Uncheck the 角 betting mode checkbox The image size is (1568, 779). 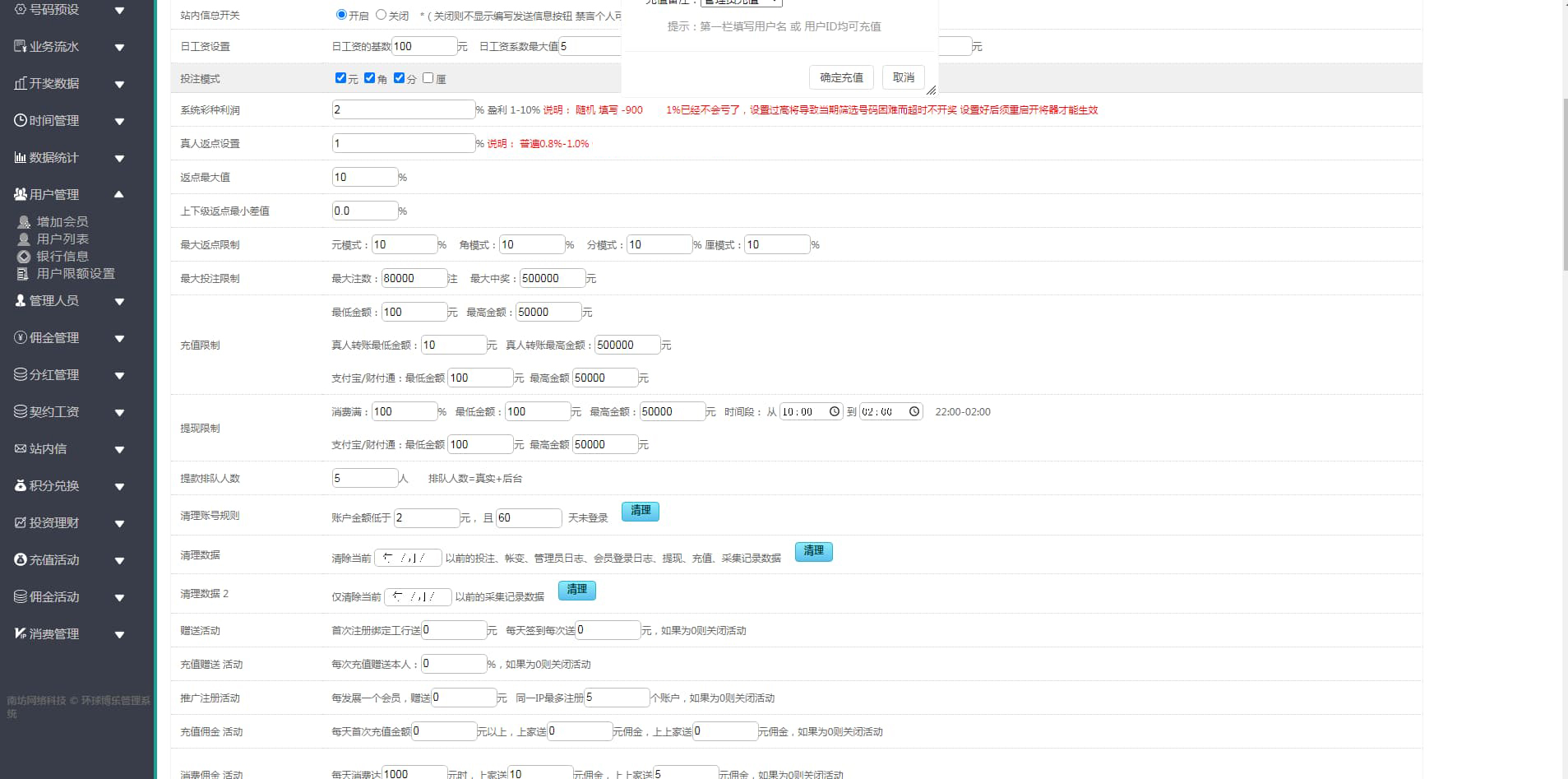point(369,78)
